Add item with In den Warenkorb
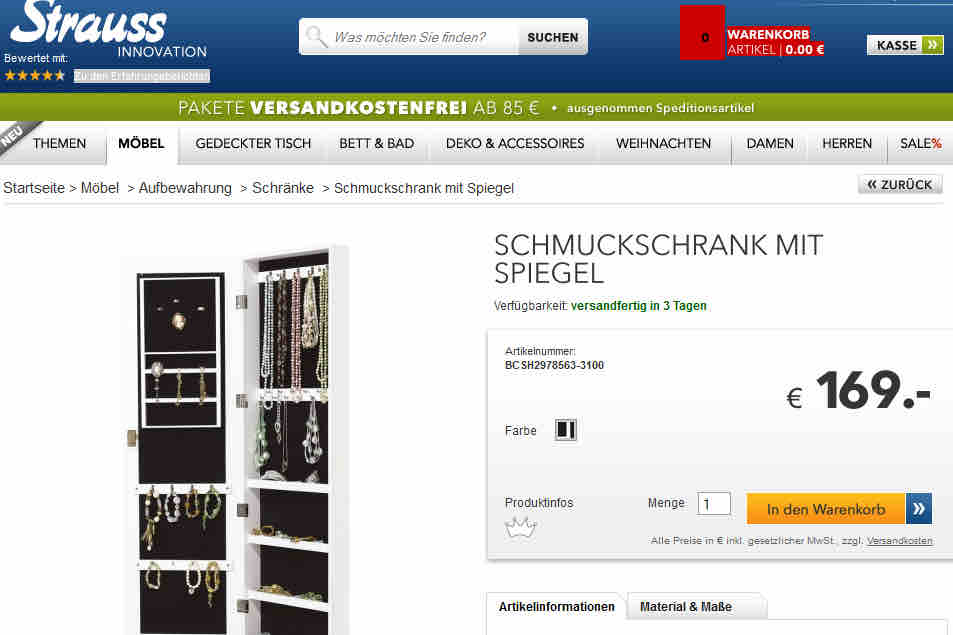The image size is (953, 635). coord(826,509)
